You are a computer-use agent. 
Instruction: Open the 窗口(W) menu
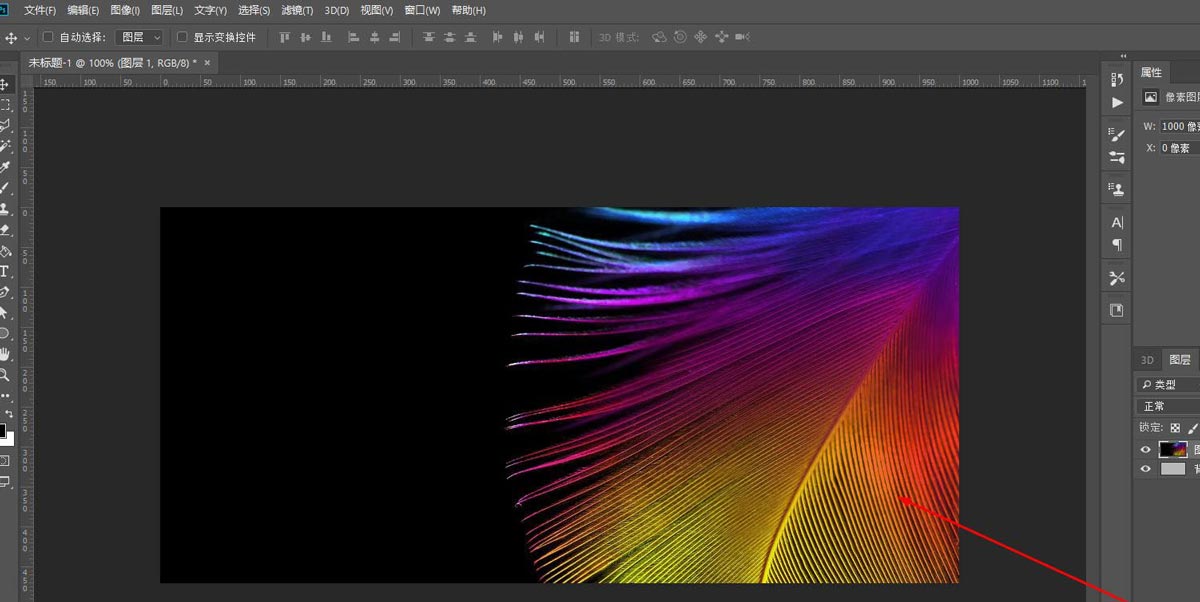pyautogui.click(x=422, y=10)
